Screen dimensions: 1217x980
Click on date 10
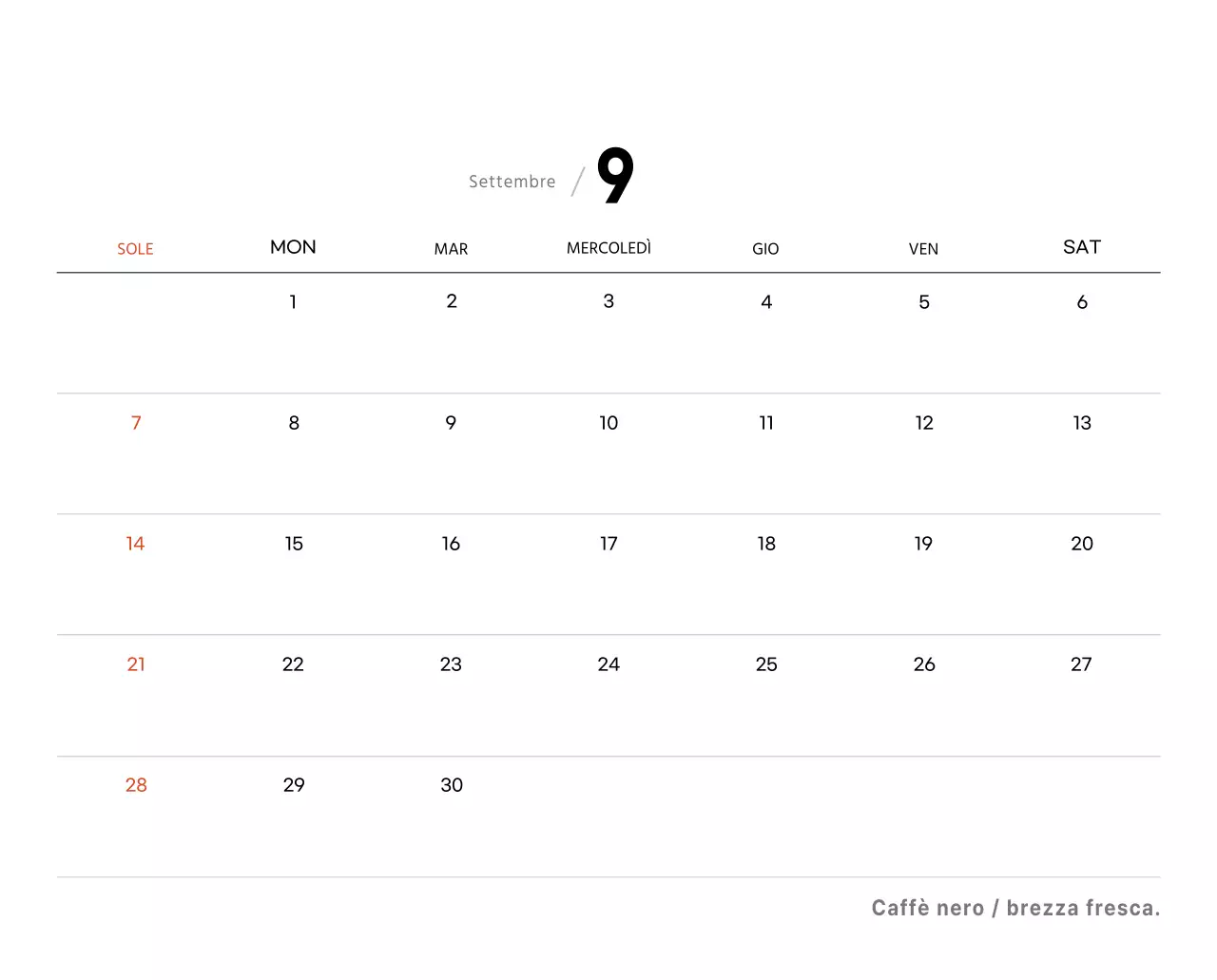[x=608, y=423]
